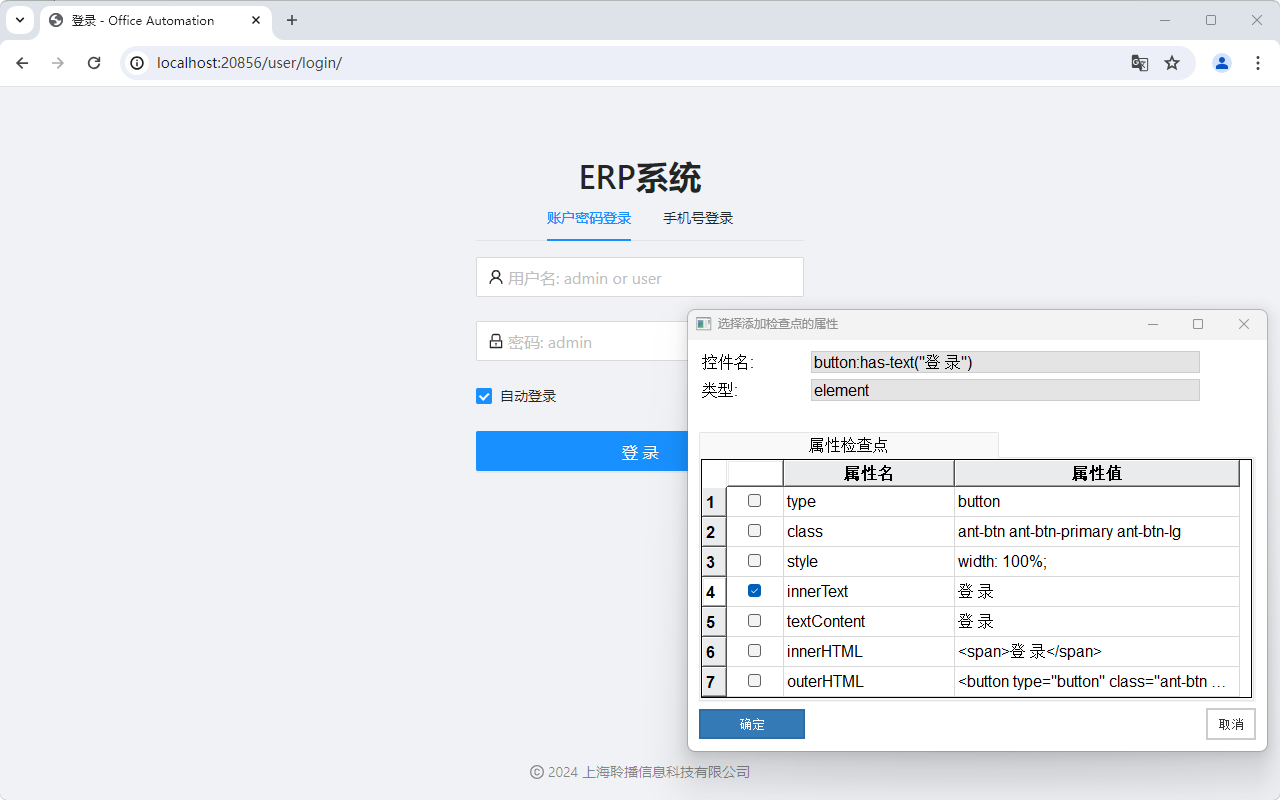Reload the page with the refresh icon
The height and width of the screenshot is (800, 1280).
click(x=94, y=63)
